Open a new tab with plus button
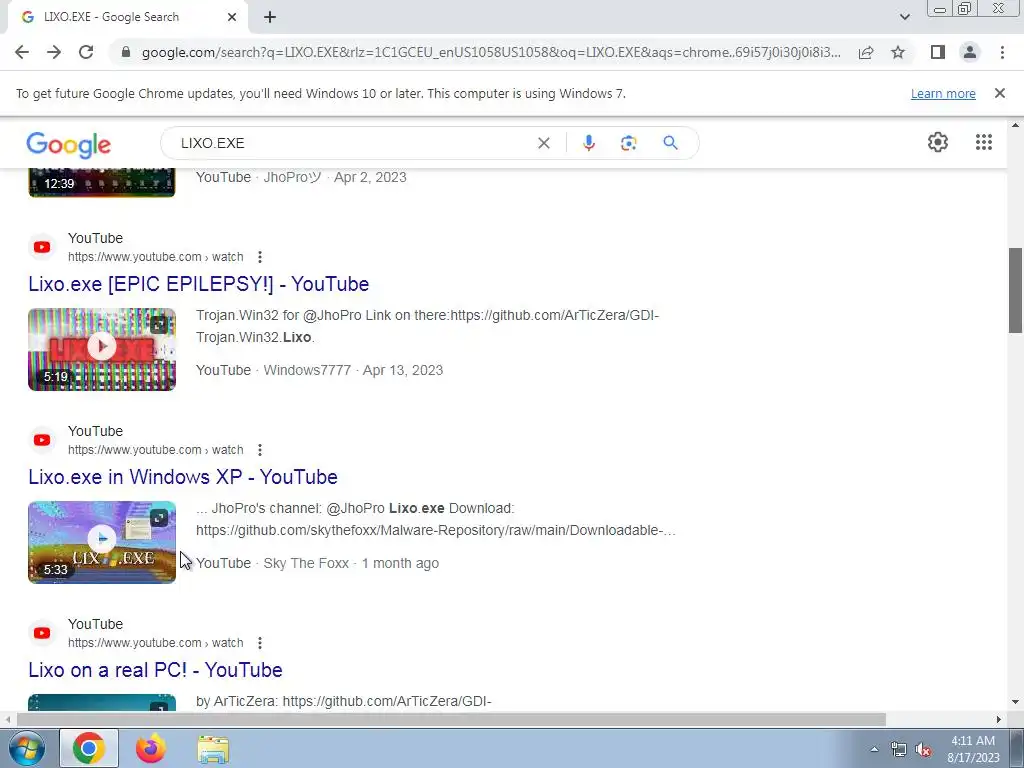The width and height of the screenshot is (1024, 768). pyautogui.click(x=270, y=17)
